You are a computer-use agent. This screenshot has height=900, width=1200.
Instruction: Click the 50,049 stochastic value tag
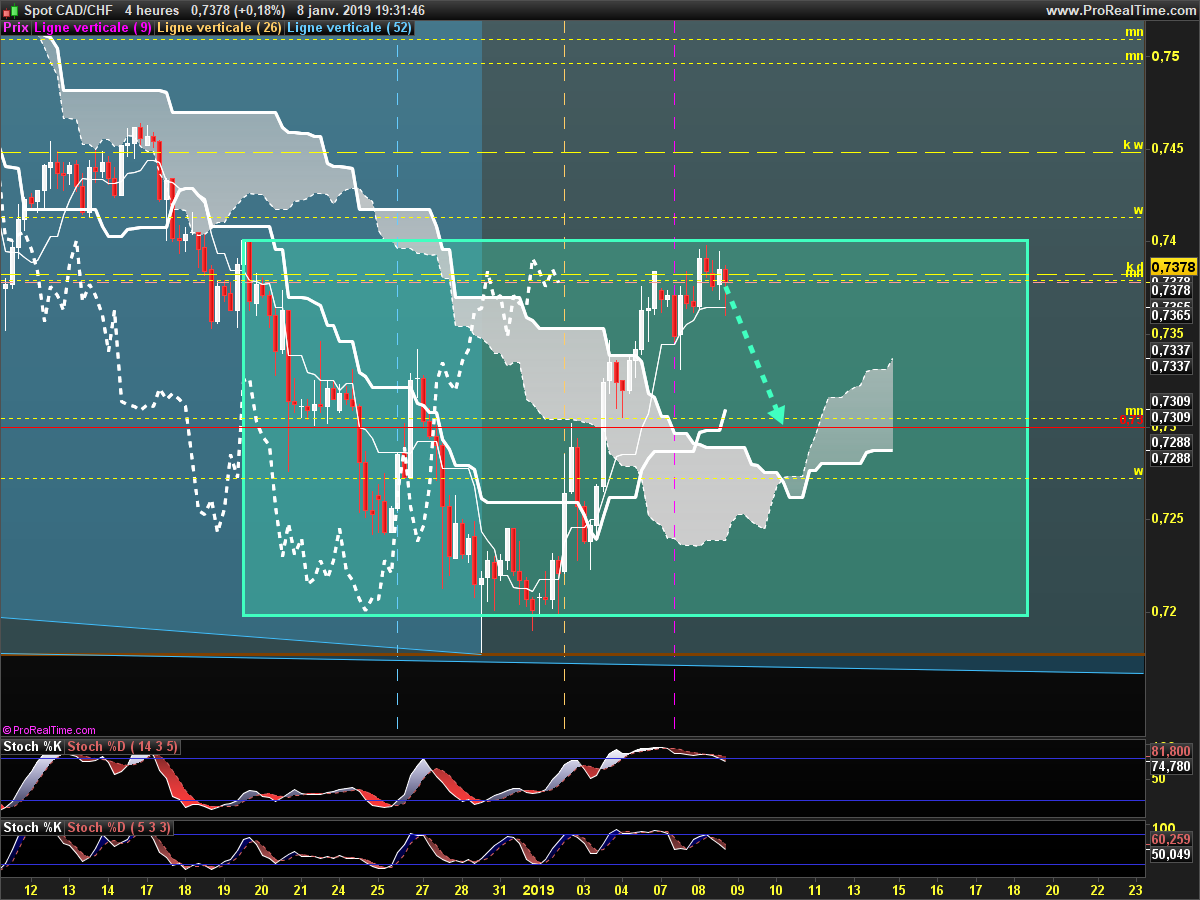[x=1171, y=854]
